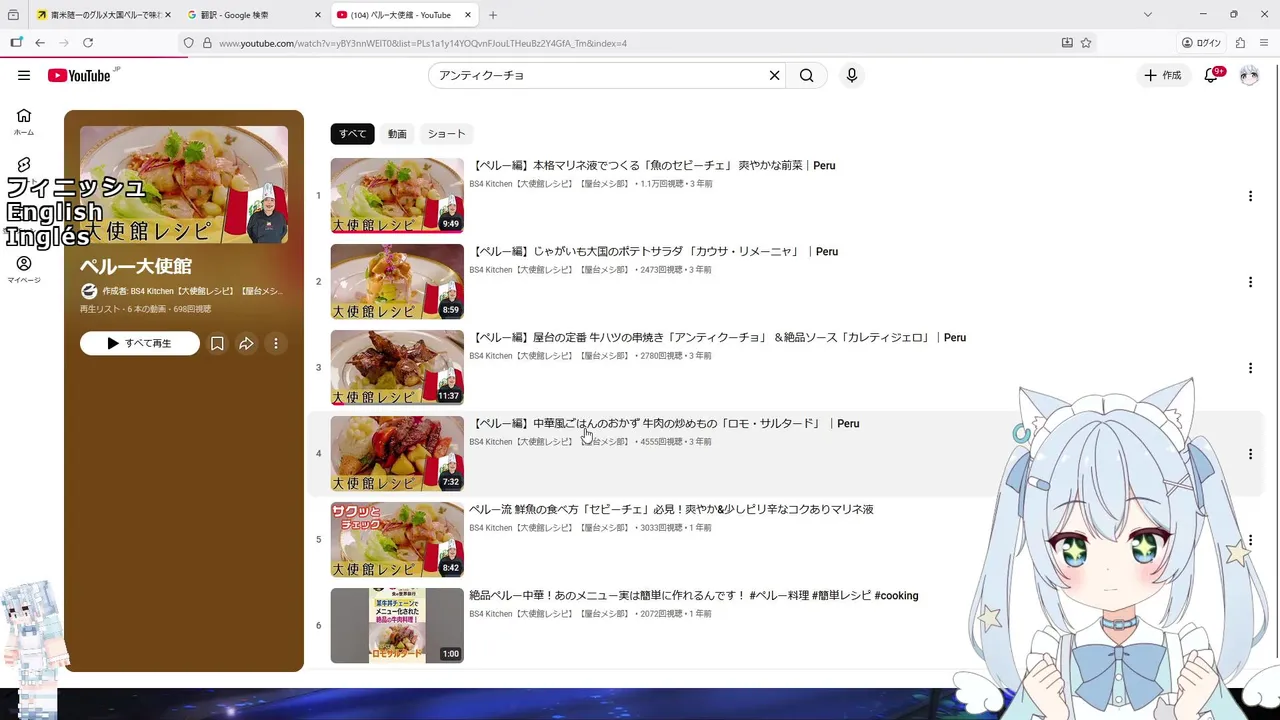
Task: Open playlist more options menu
Action: coord(275,343)
